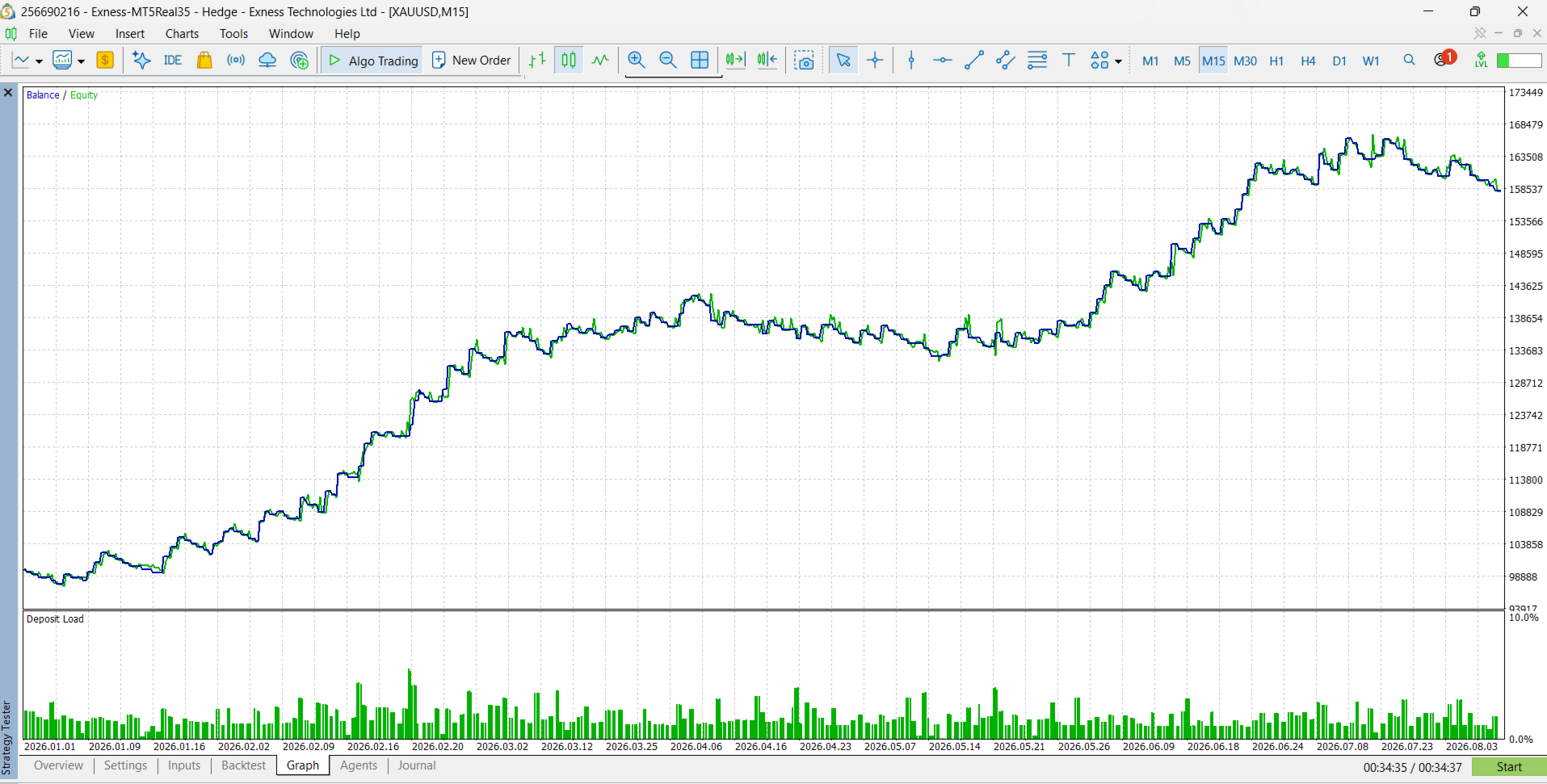Switch timeframe to H1

tap(1276, 61)
